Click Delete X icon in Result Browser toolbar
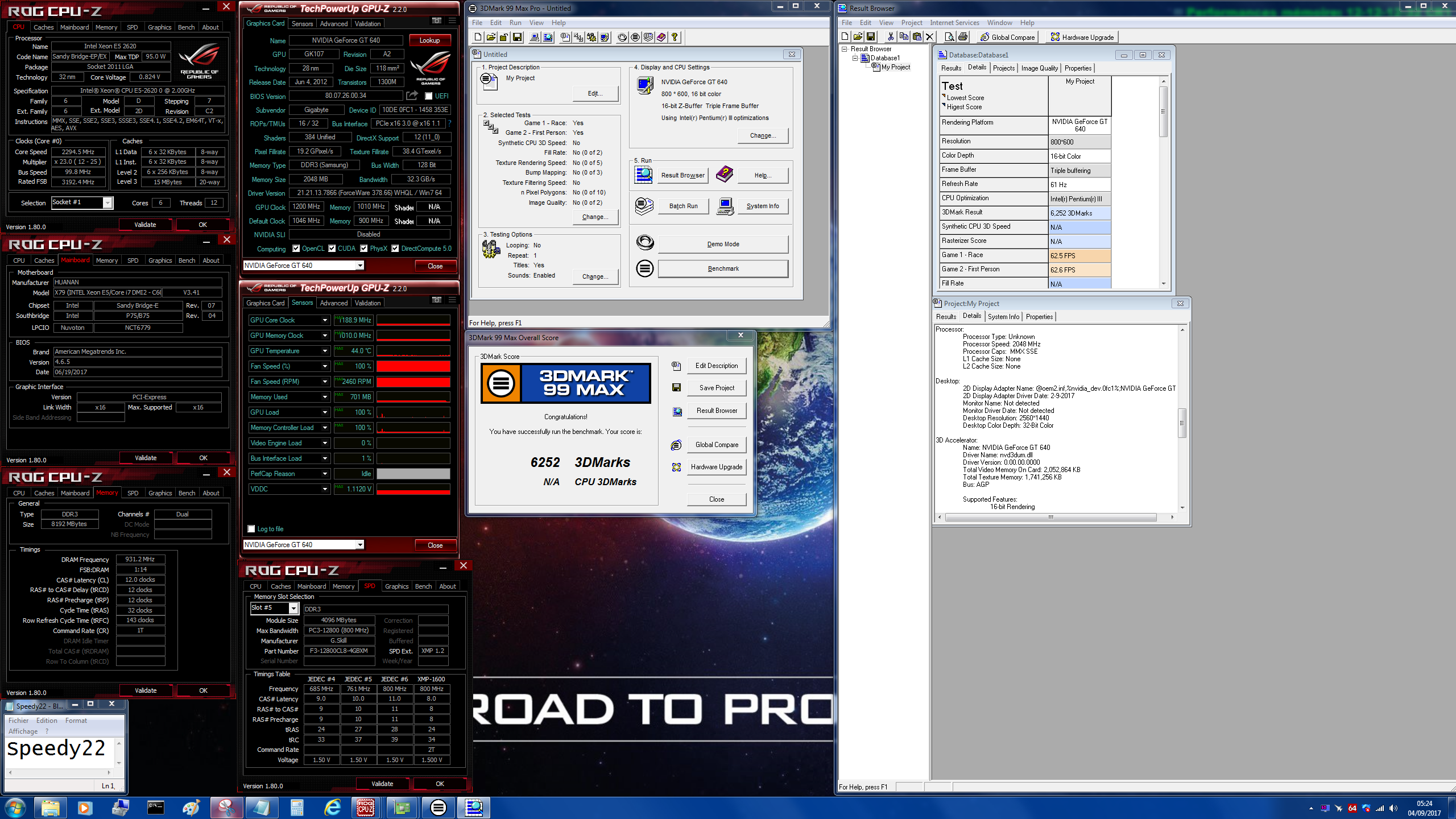This screenshot has height=819, width=1456. (930, 37)
